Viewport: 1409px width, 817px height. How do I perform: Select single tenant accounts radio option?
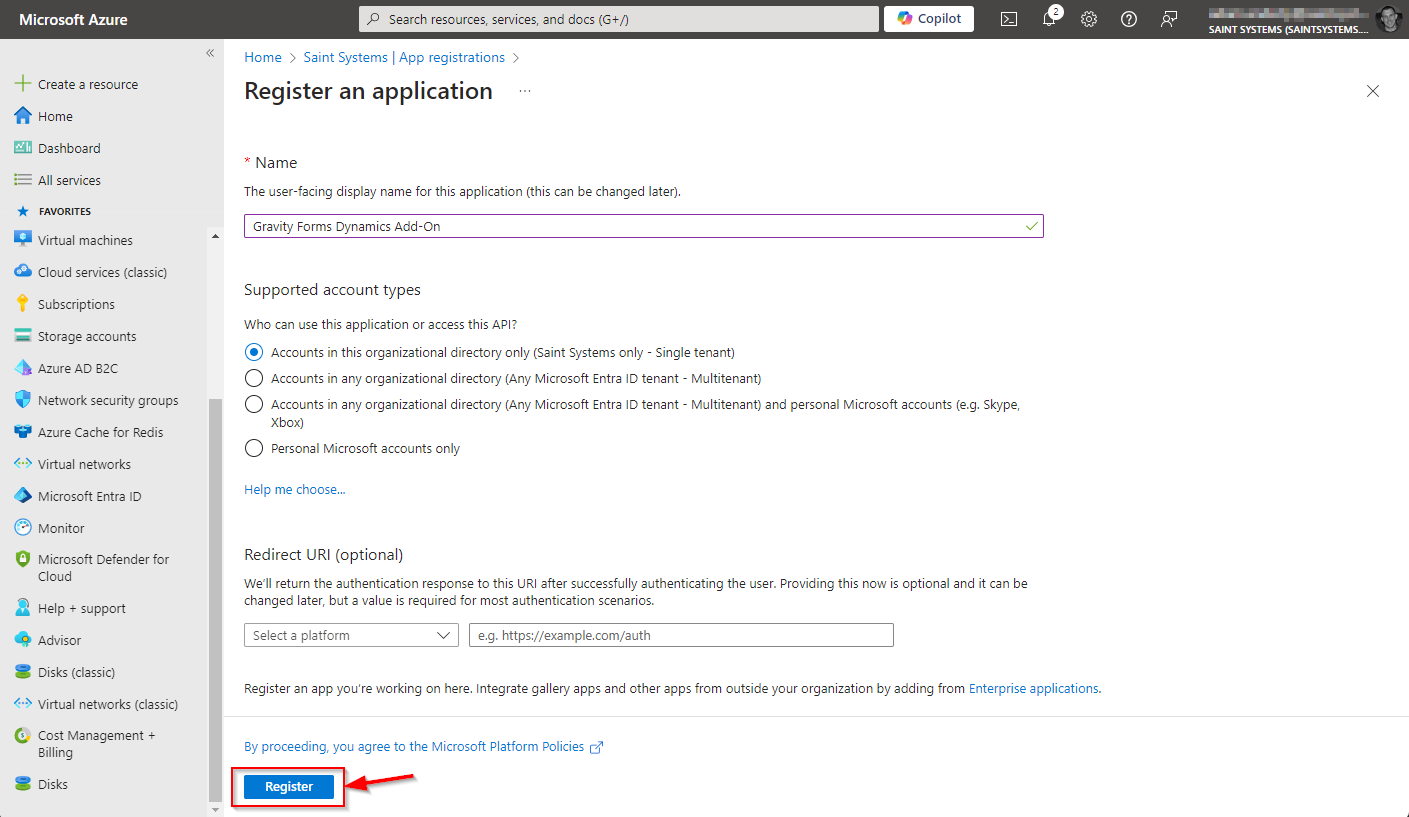tap(254, 352)
